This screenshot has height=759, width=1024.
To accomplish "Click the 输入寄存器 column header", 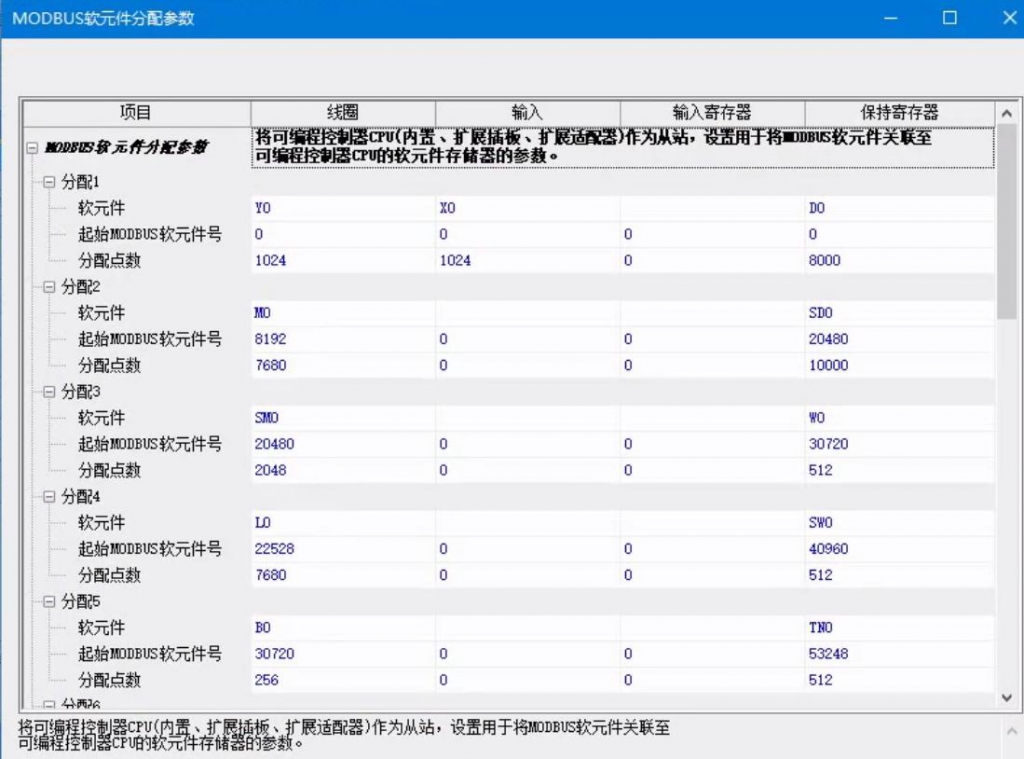I will 712,112.
